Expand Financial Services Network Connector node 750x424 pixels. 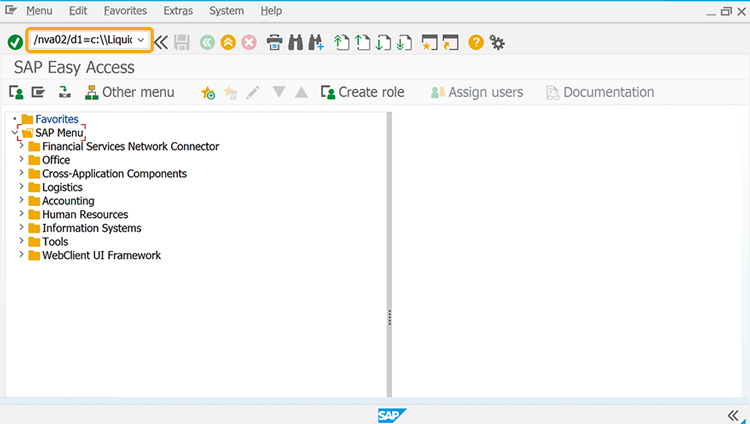coord(22,145)
